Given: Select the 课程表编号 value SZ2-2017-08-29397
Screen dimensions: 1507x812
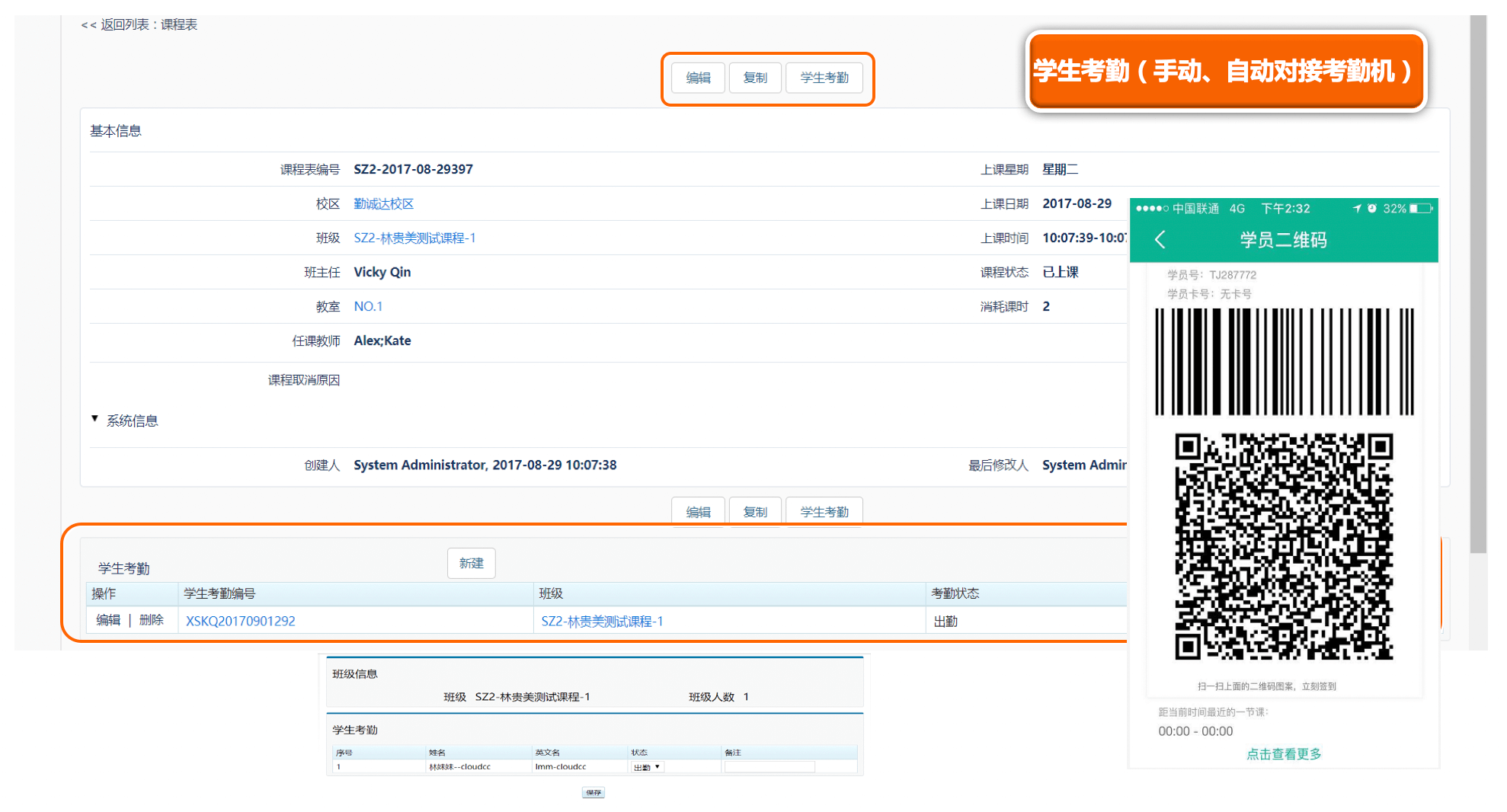Looking at the screenshot, I should 413,169.
